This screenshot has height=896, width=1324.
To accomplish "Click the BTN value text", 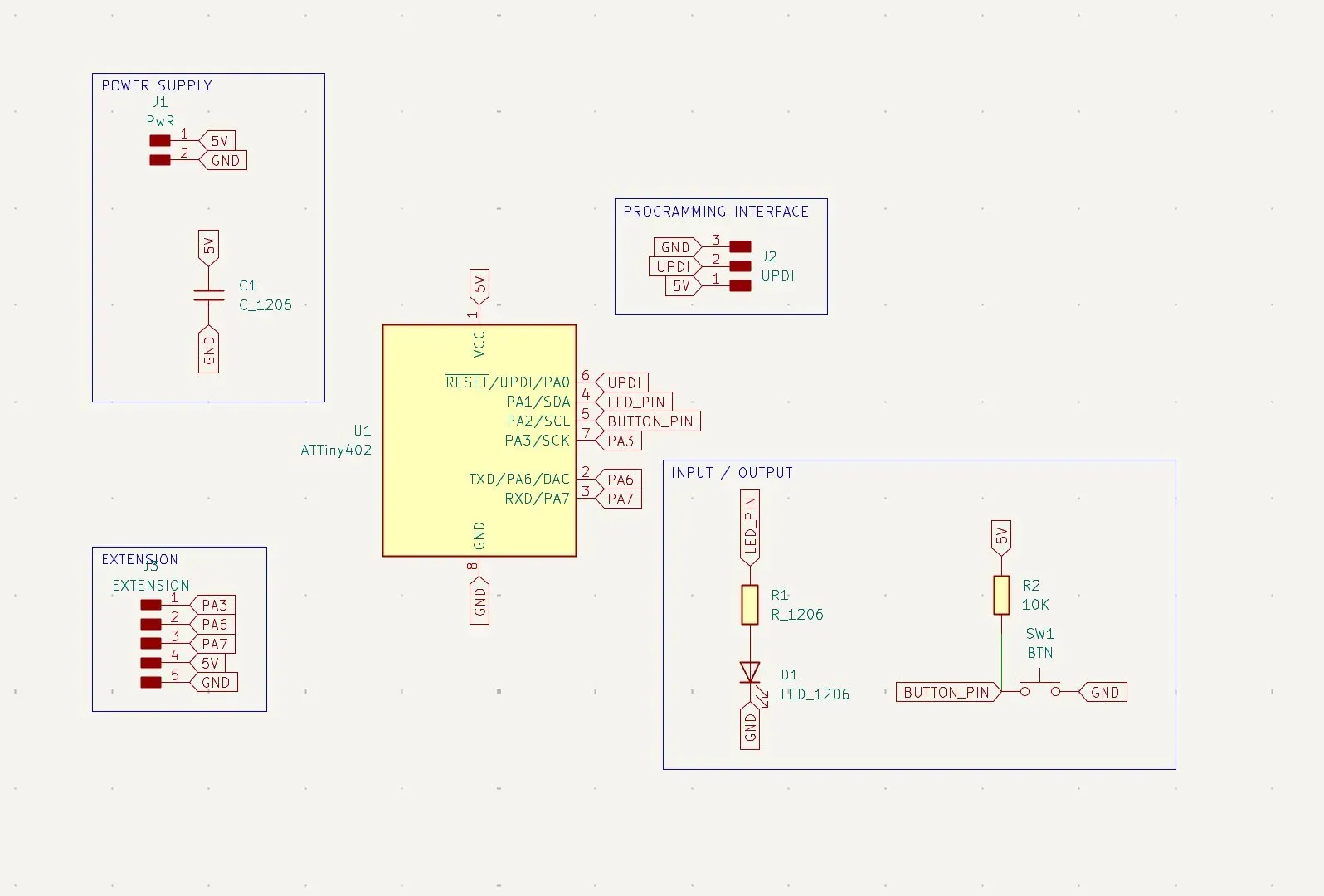I will [1040, 653].
